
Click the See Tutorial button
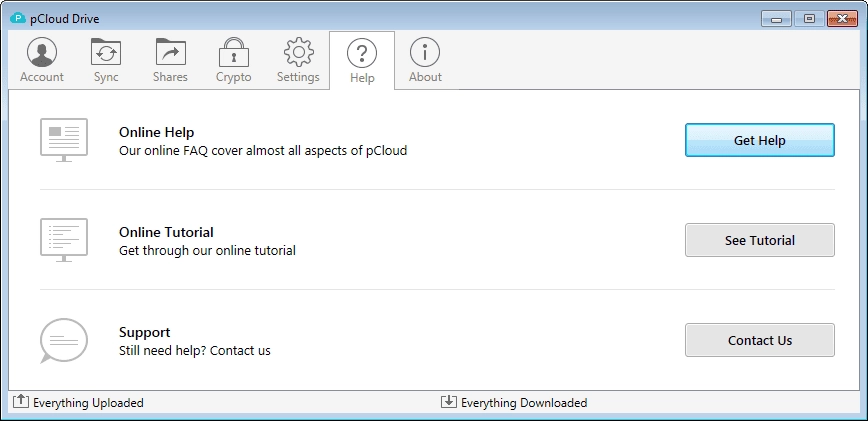point(760,240)
